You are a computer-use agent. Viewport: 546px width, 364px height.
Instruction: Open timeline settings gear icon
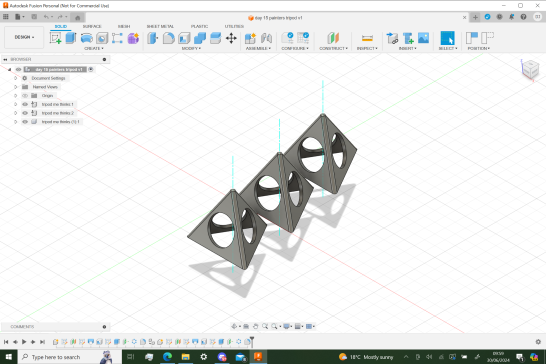click(x=538, y=342)
